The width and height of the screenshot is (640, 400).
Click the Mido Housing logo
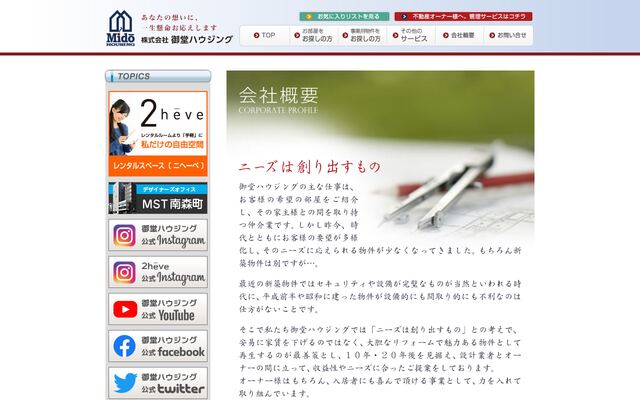[120, 28]
